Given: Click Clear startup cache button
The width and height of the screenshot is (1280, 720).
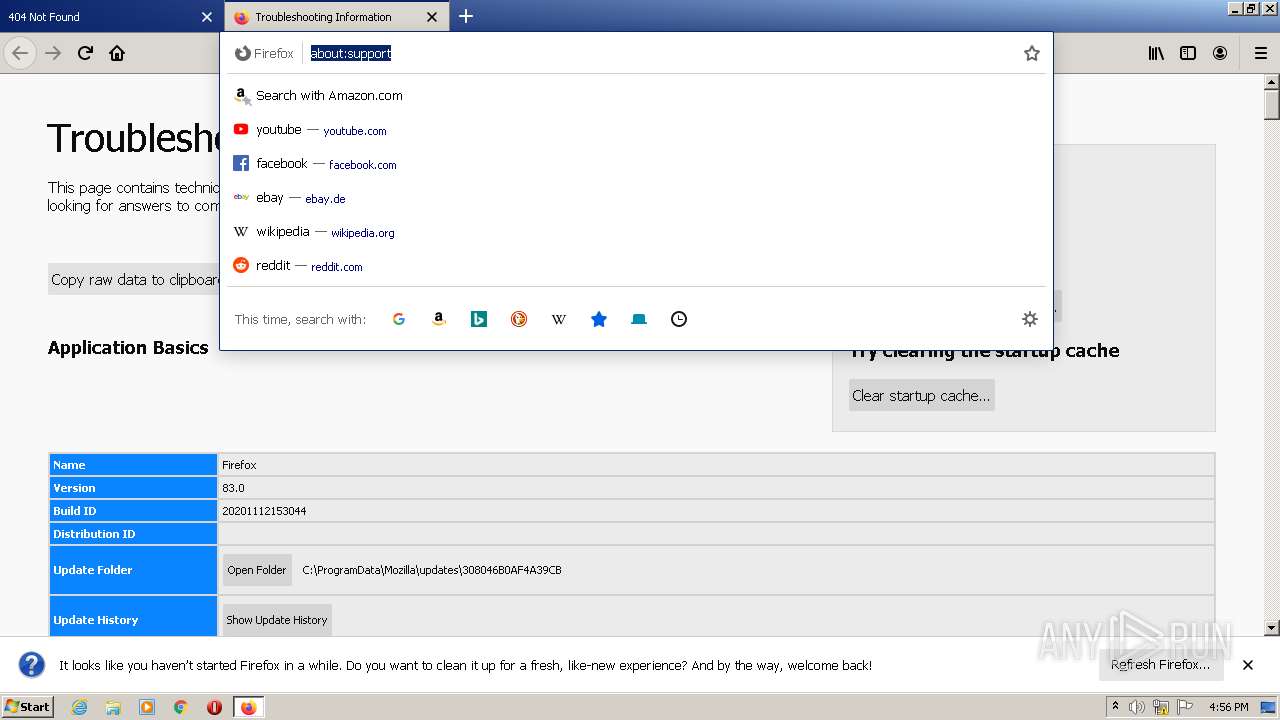Looking at the screenshot, I should click(x=921, y=395).
